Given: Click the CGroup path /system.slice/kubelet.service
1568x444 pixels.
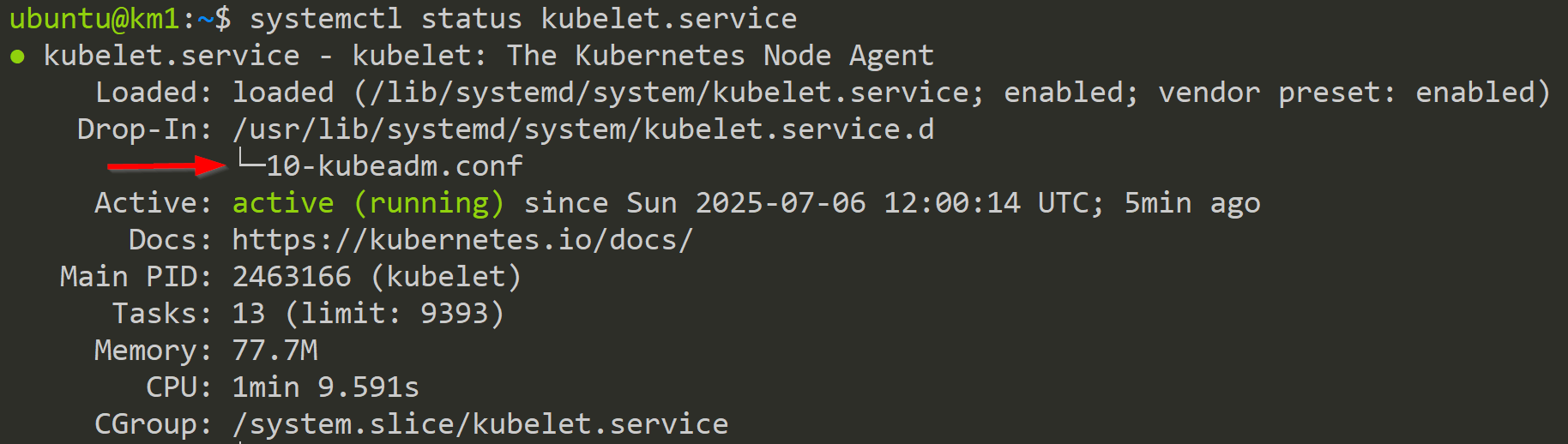Looking at the screenshot, I should pos(480,424).
